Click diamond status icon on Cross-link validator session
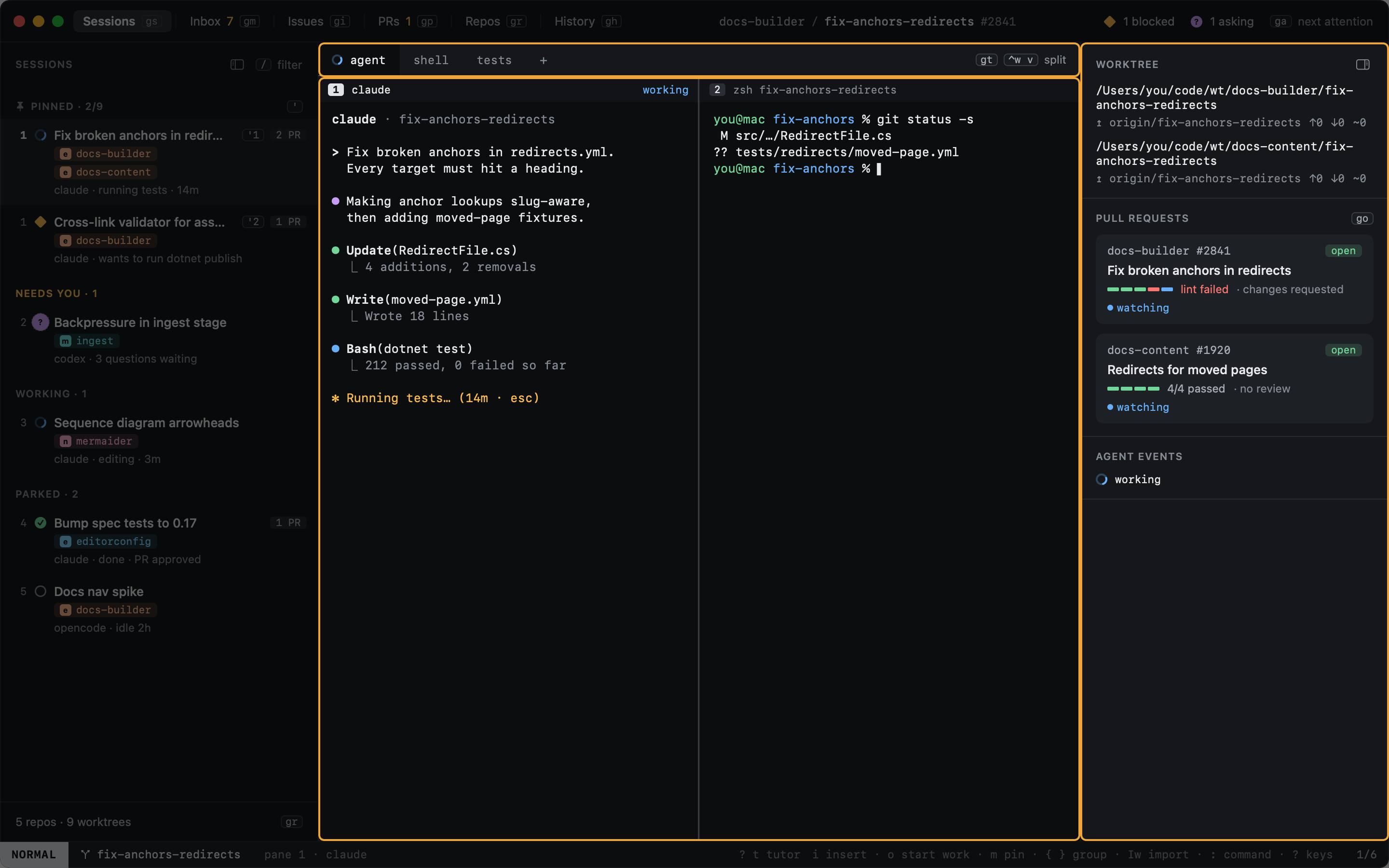Viewport: 1389px width, 868px height. pyautogui.click(x=40, y=222)
